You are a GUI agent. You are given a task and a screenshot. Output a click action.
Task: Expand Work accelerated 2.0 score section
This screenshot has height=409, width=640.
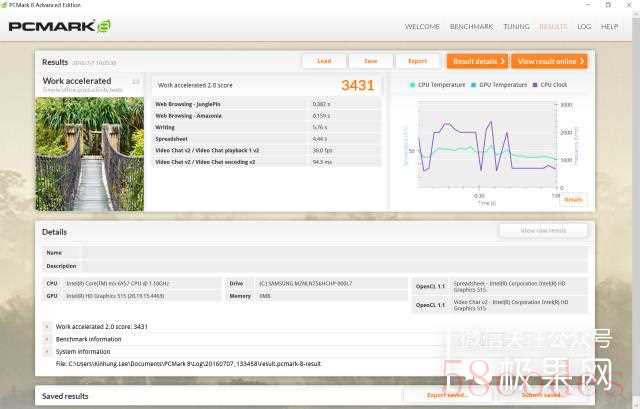[47, 326]
